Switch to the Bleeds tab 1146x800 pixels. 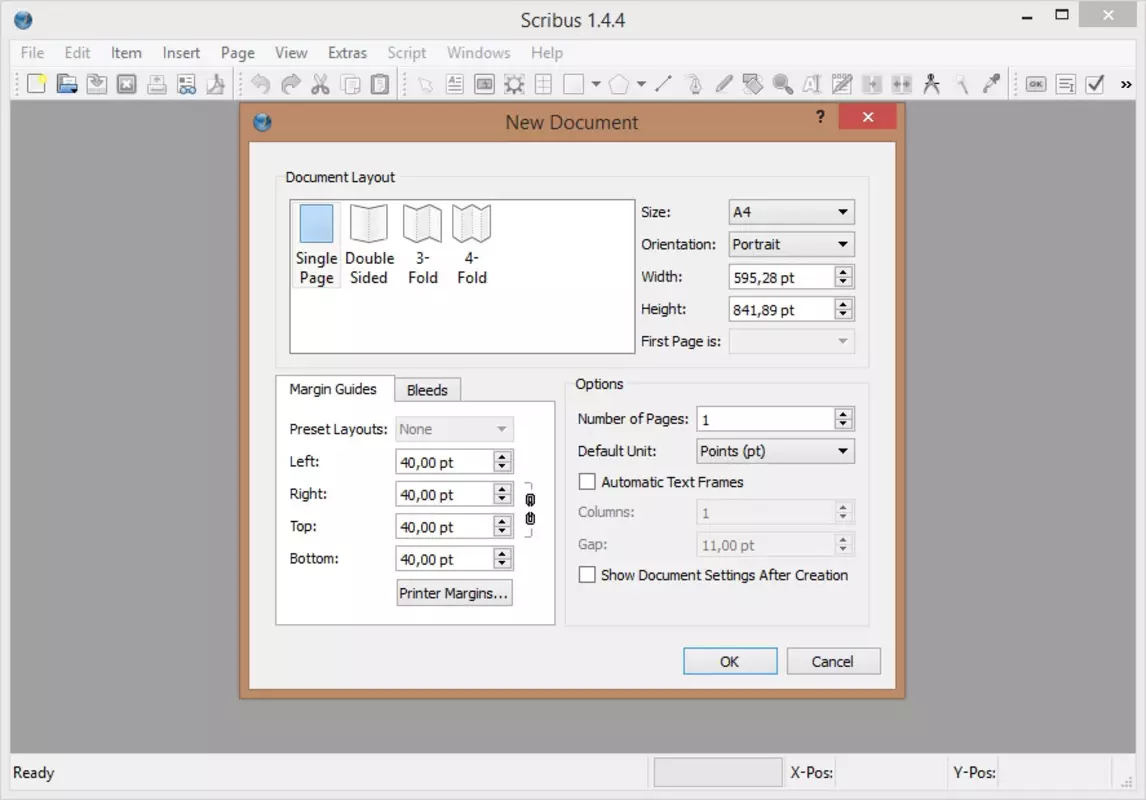click(x=428, y=389)
